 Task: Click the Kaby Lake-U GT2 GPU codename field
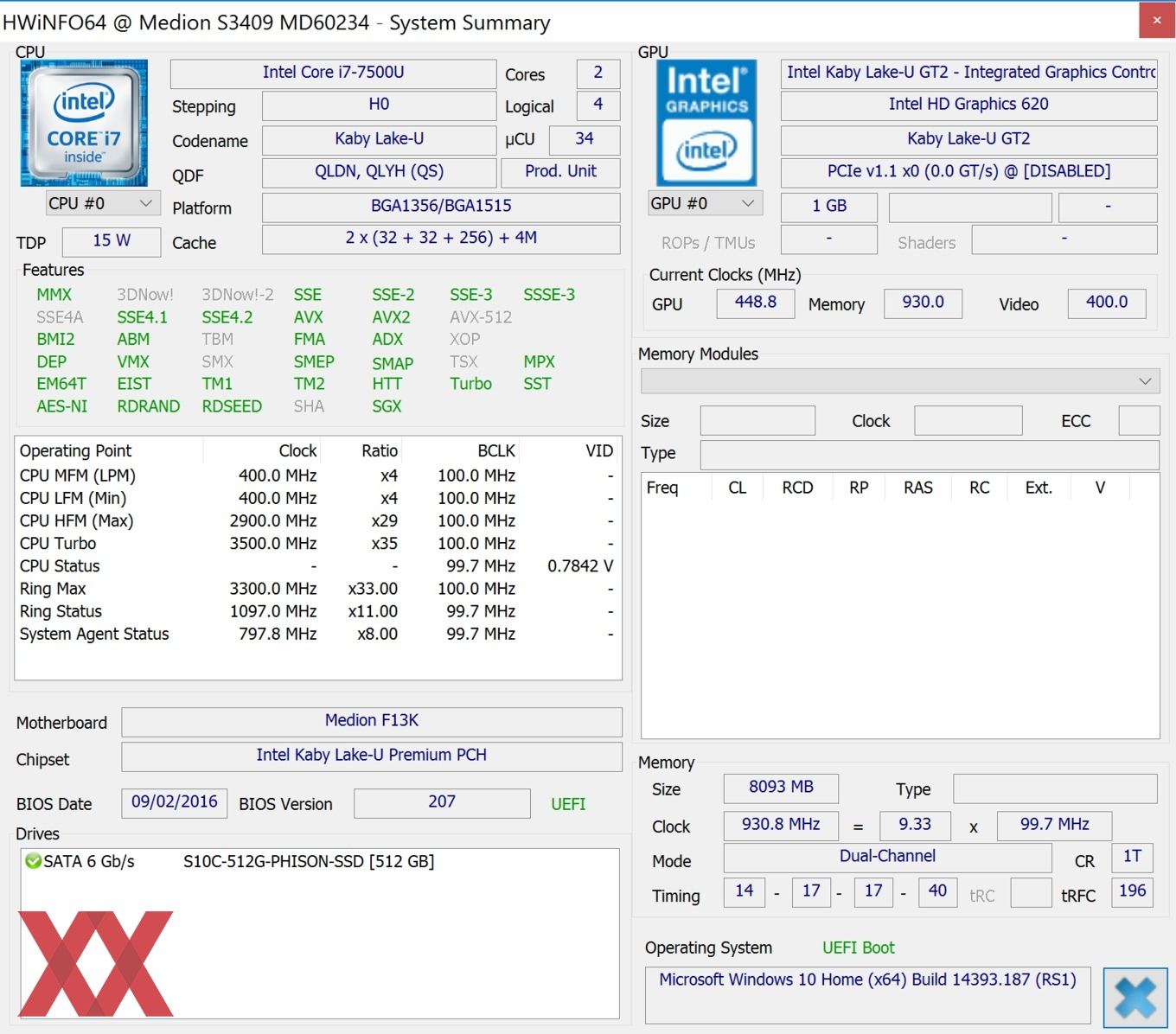[968, 139]
